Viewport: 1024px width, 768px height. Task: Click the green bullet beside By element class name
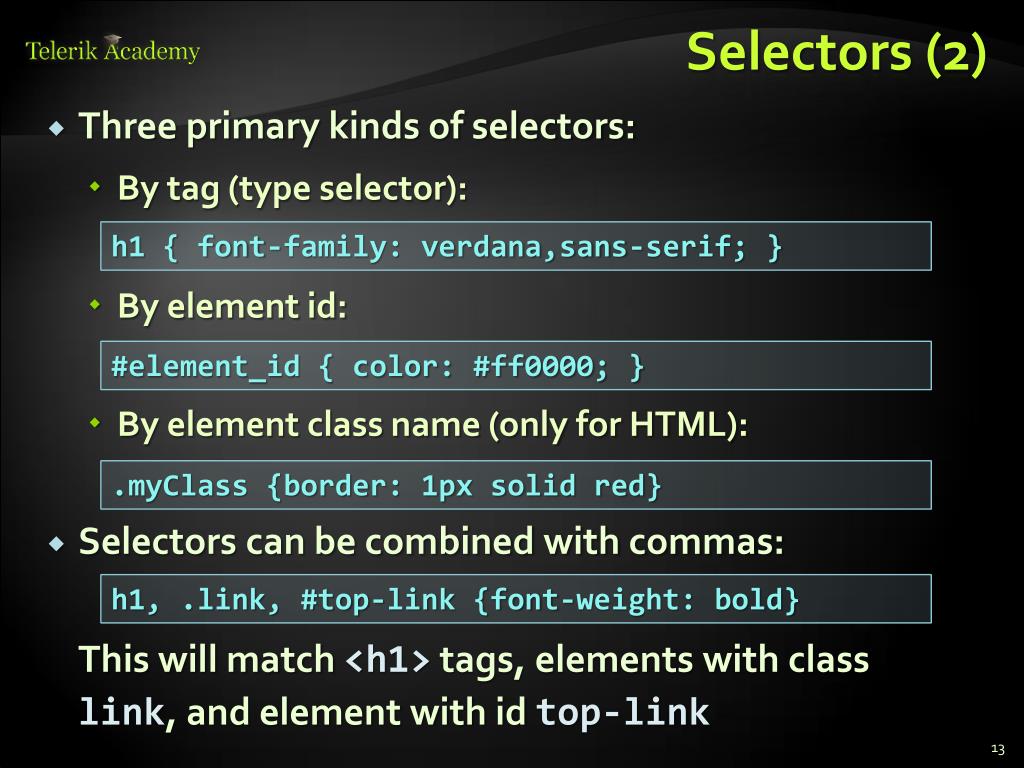coord(95,423)
